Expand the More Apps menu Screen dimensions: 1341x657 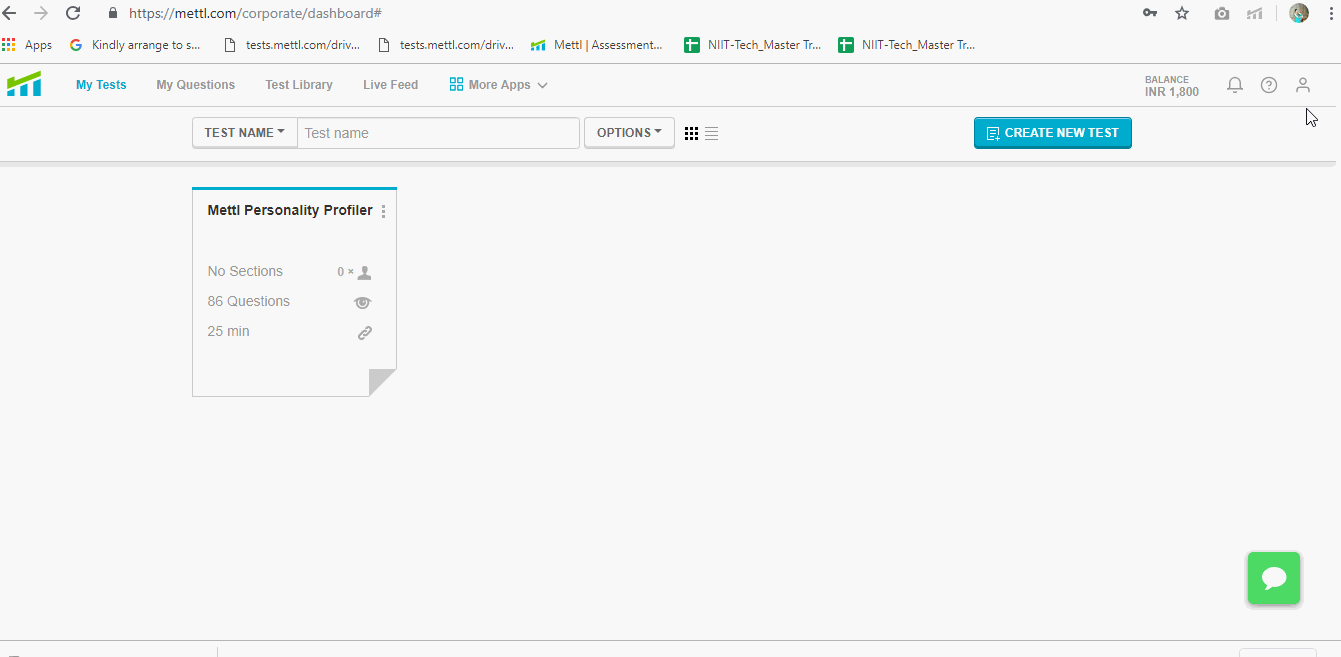[498, 85]
